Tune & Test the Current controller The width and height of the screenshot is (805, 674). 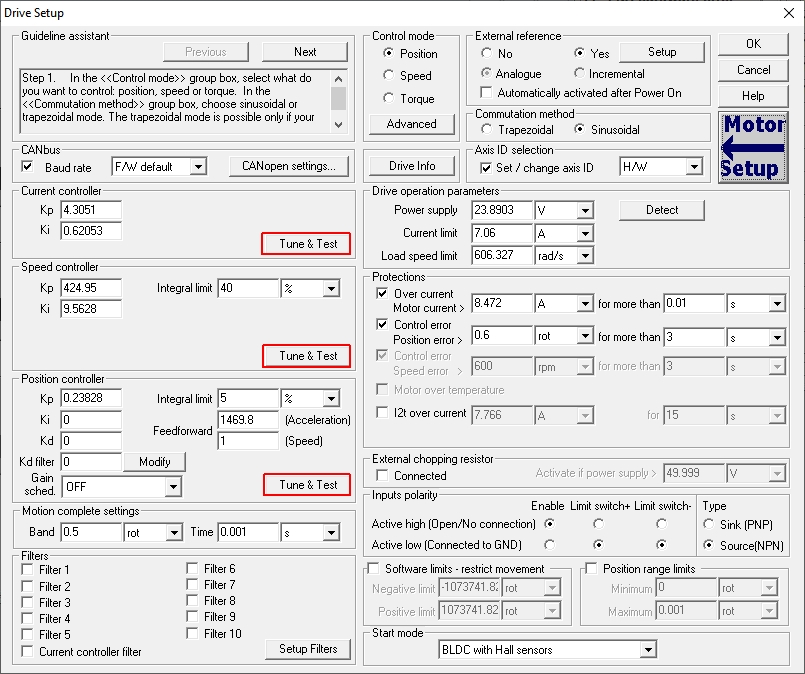[x=307, y=244]
